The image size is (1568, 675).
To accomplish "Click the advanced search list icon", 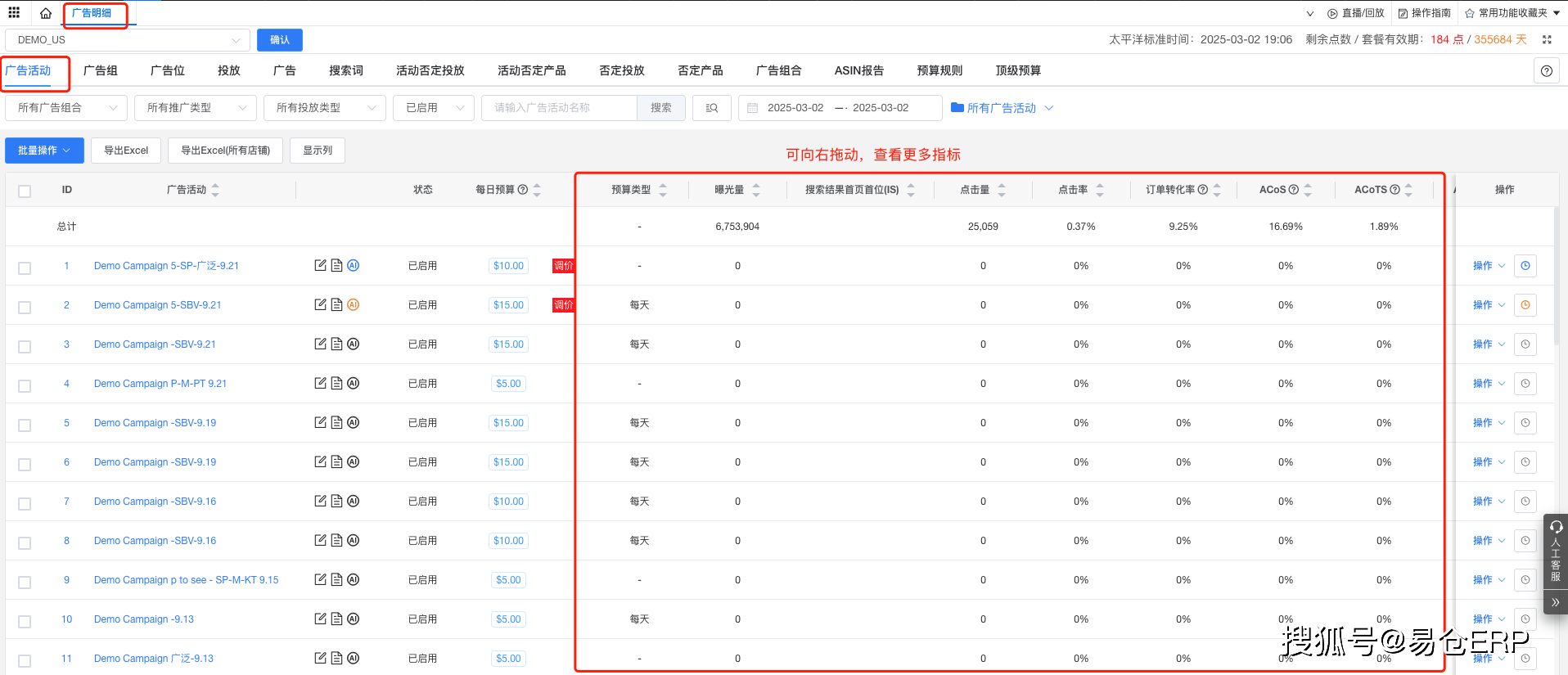I will (x=712, y=108).
